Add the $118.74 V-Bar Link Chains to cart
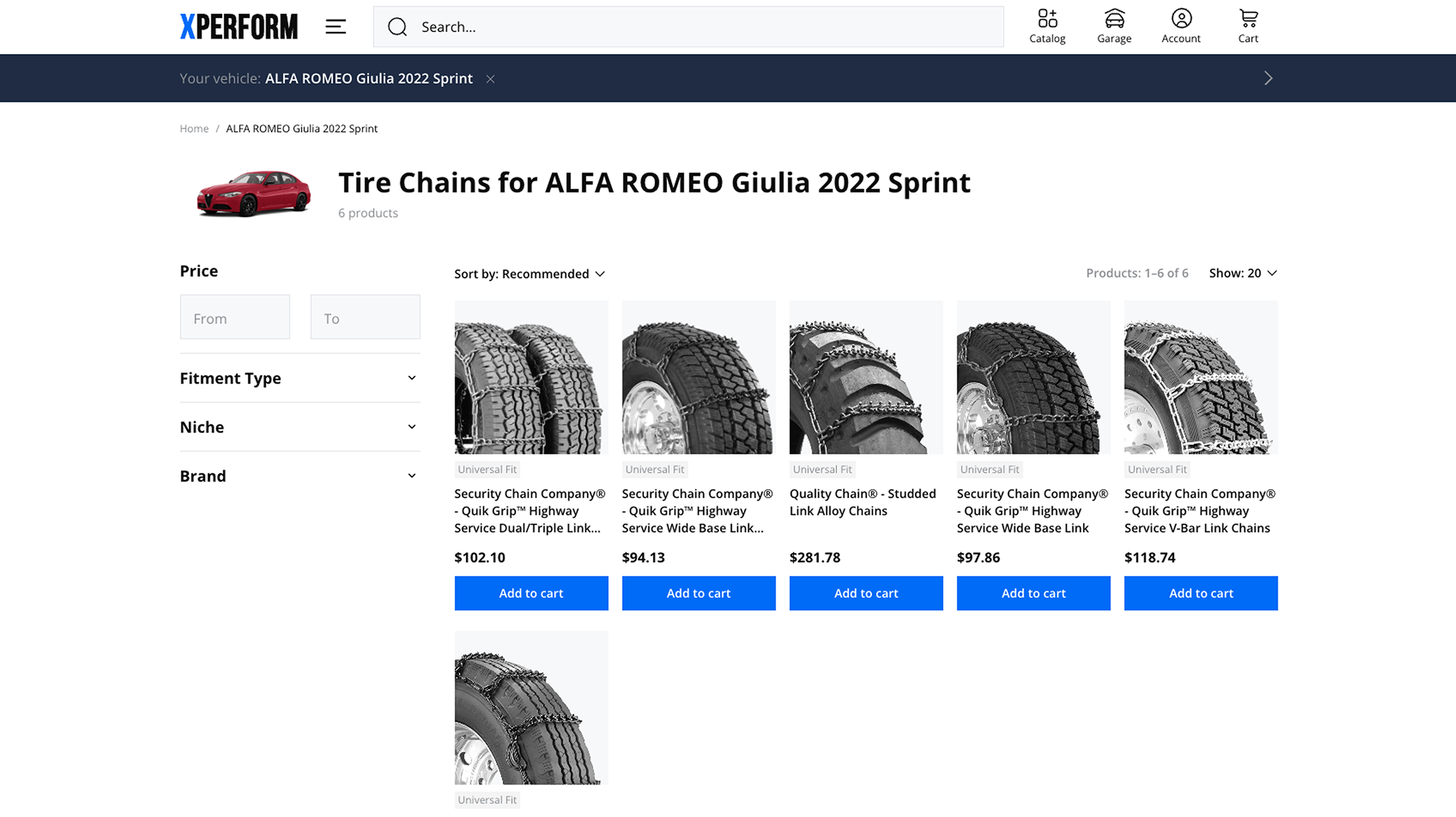The width and height of the screenshot is (1456, 817). (1200, 593)
